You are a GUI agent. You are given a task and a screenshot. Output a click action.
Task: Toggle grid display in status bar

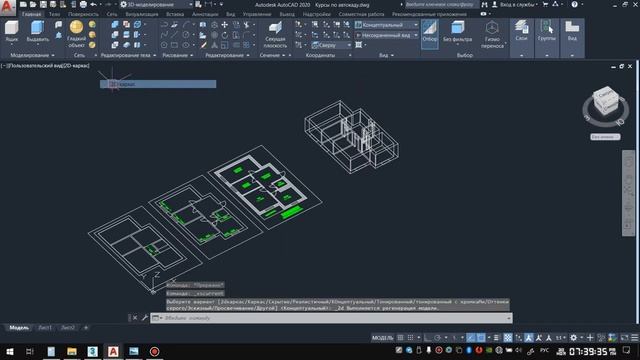click(x=400, y=338)
